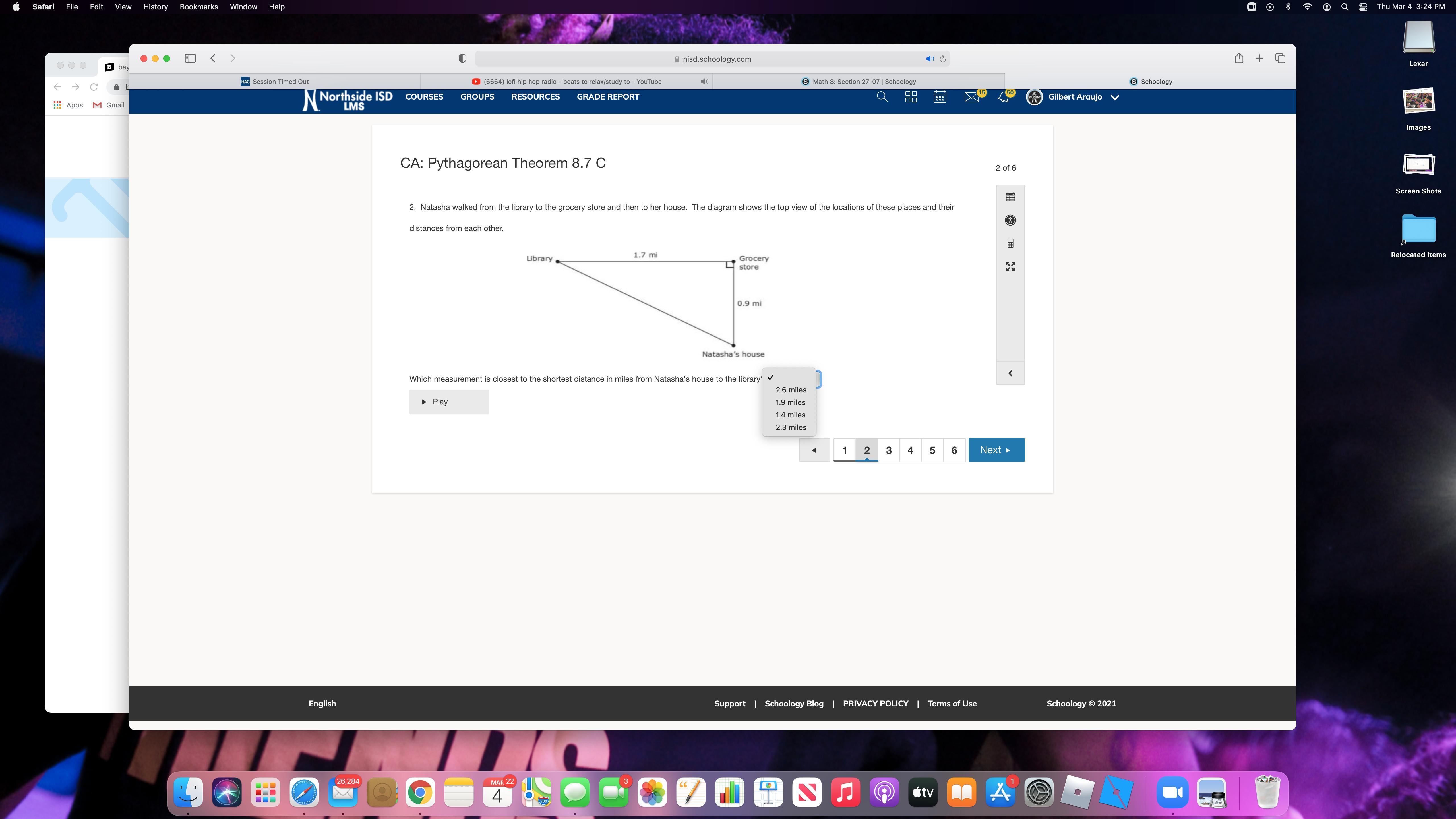This screenshot has width=1456, height=819.
Task: Open the apps grid icon in header
Action: coord(911,97)
